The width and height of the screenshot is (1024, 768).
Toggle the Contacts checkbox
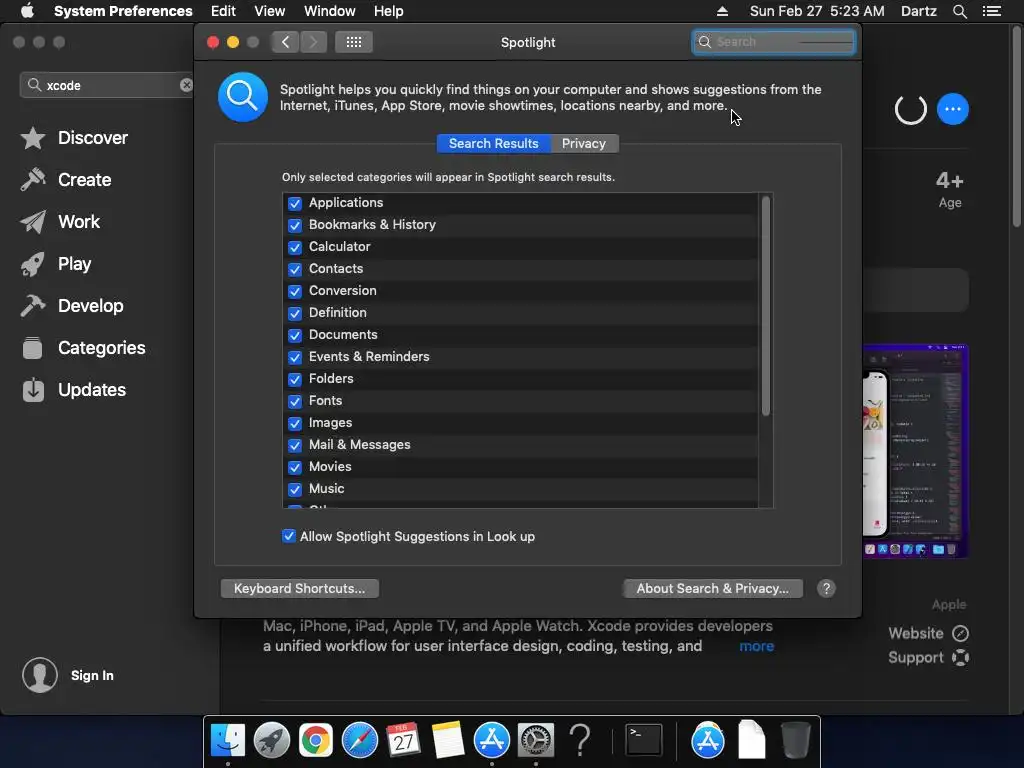[295, 269]
